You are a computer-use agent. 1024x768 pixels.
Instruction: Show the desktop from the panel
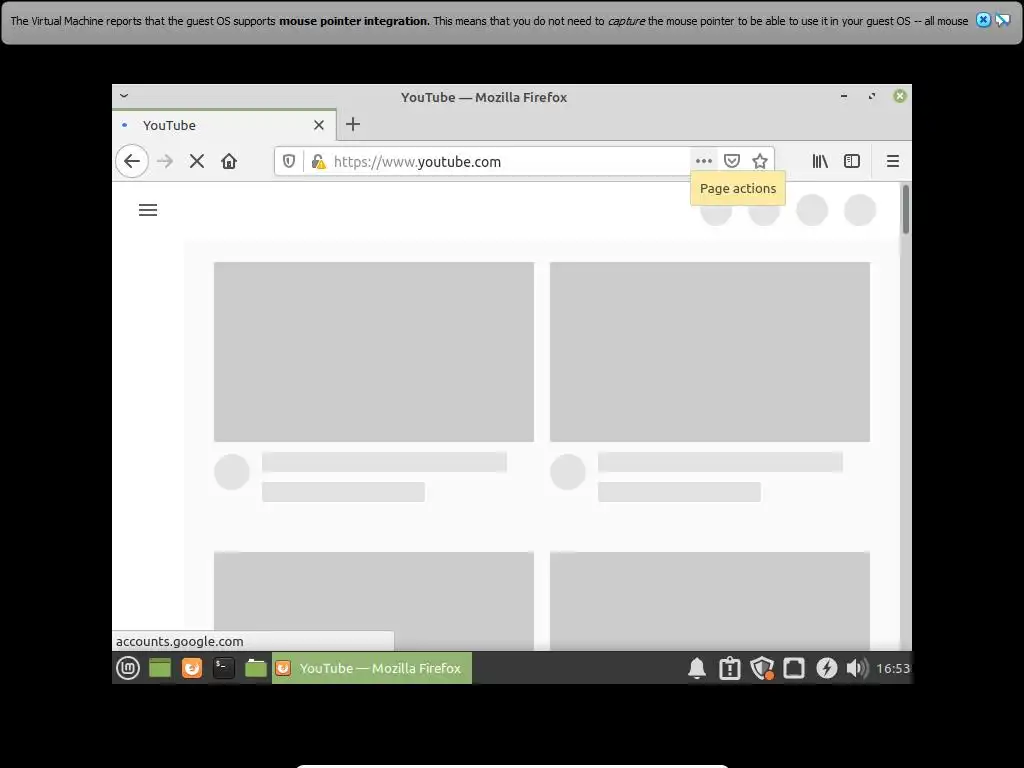point(160,667)
